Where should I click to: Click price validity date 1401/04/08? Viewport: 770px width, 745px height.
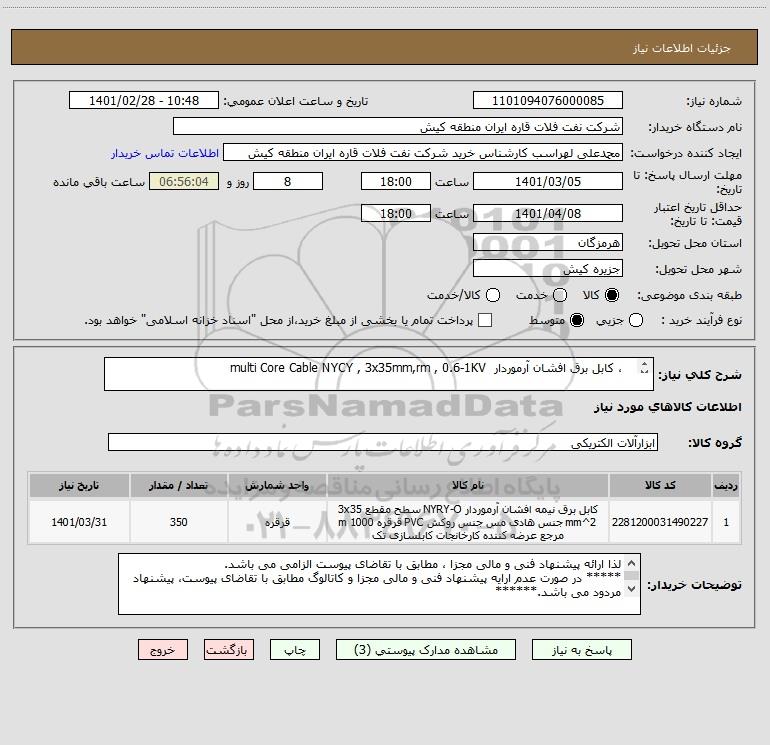click(x=548, y=213)
